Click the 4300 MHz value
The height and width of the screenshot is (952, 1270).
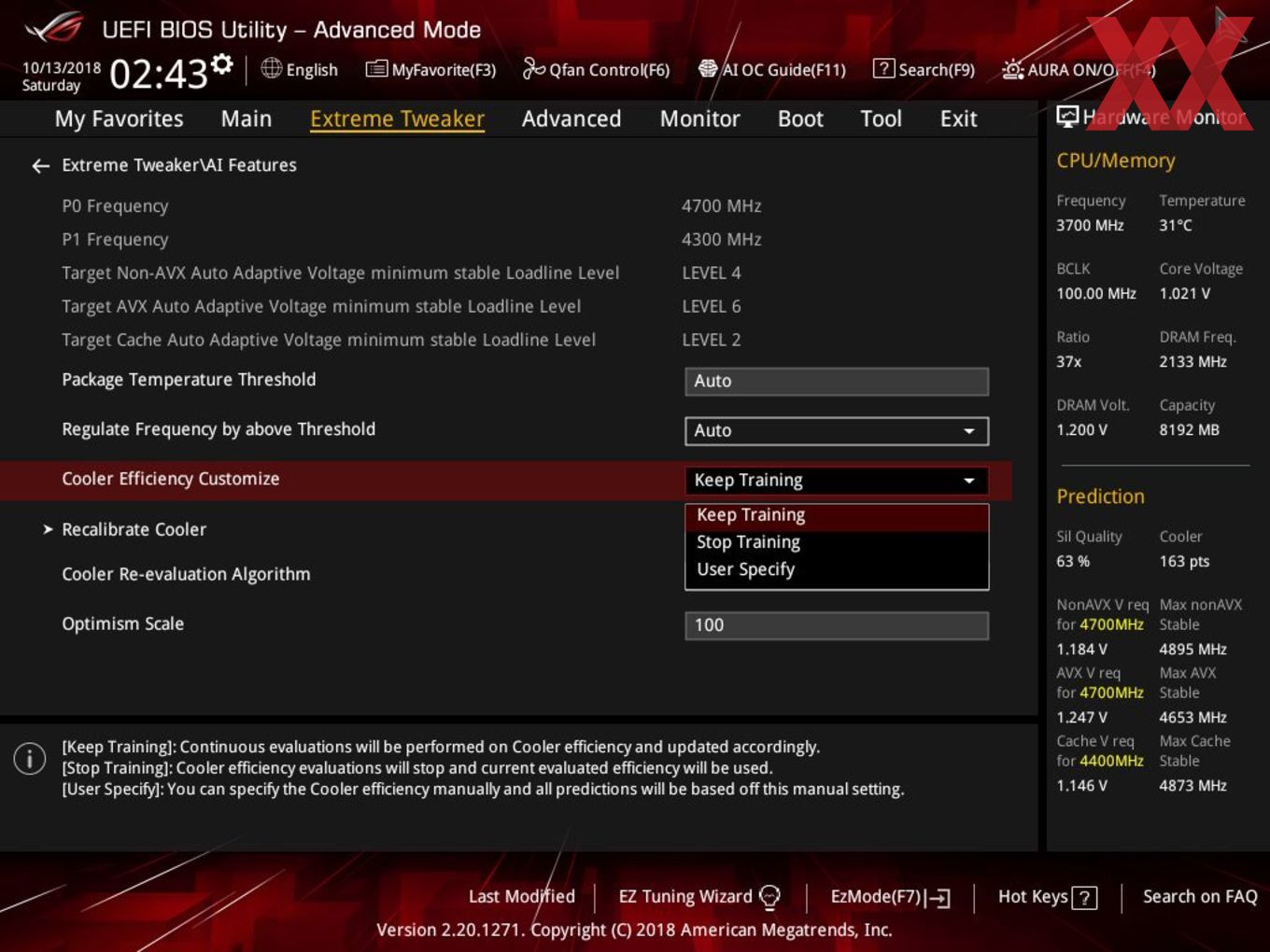coord(722,240)
